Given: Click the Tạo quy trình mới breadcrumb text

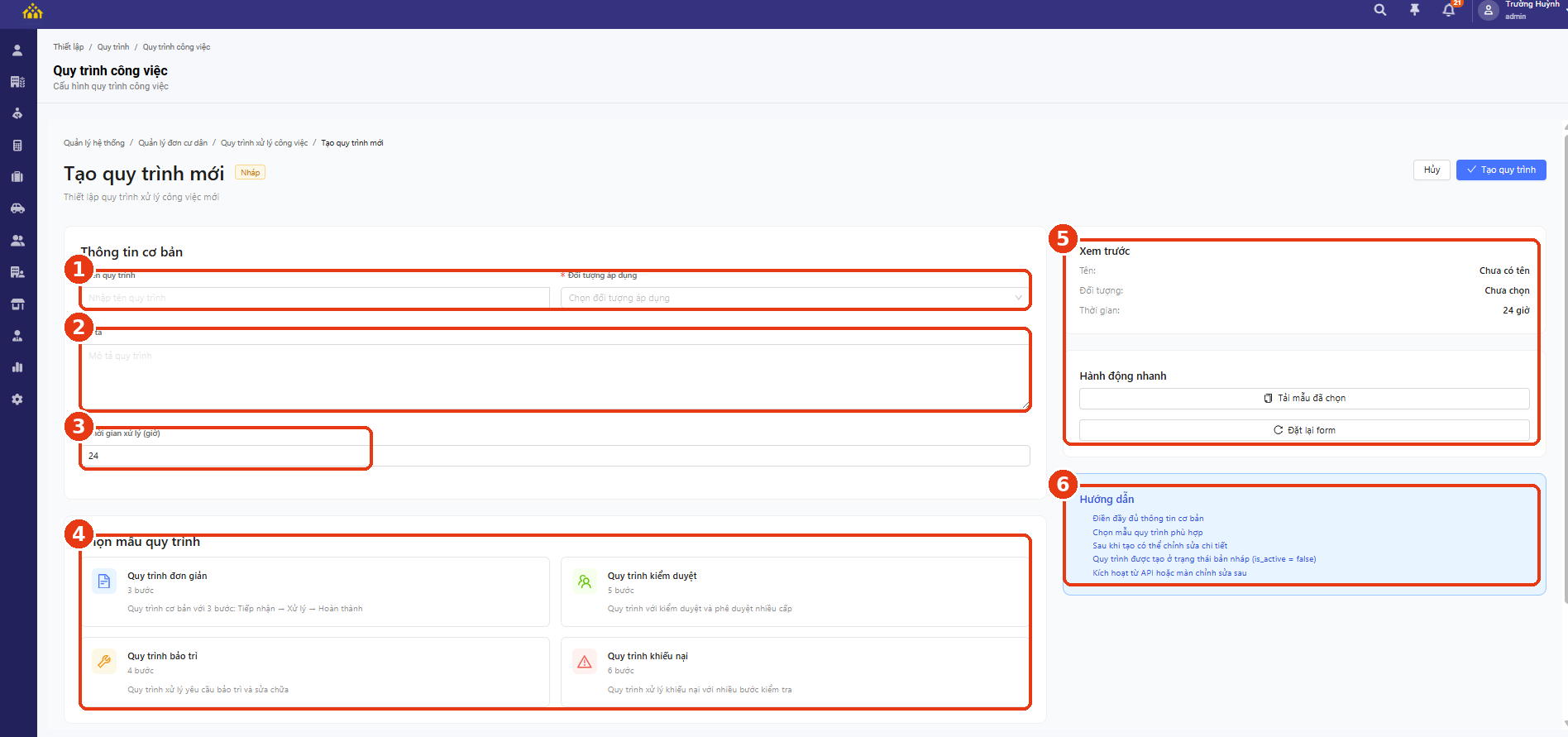Looking at the screenshot, I should pyautogui.click(x=352, y=143).
